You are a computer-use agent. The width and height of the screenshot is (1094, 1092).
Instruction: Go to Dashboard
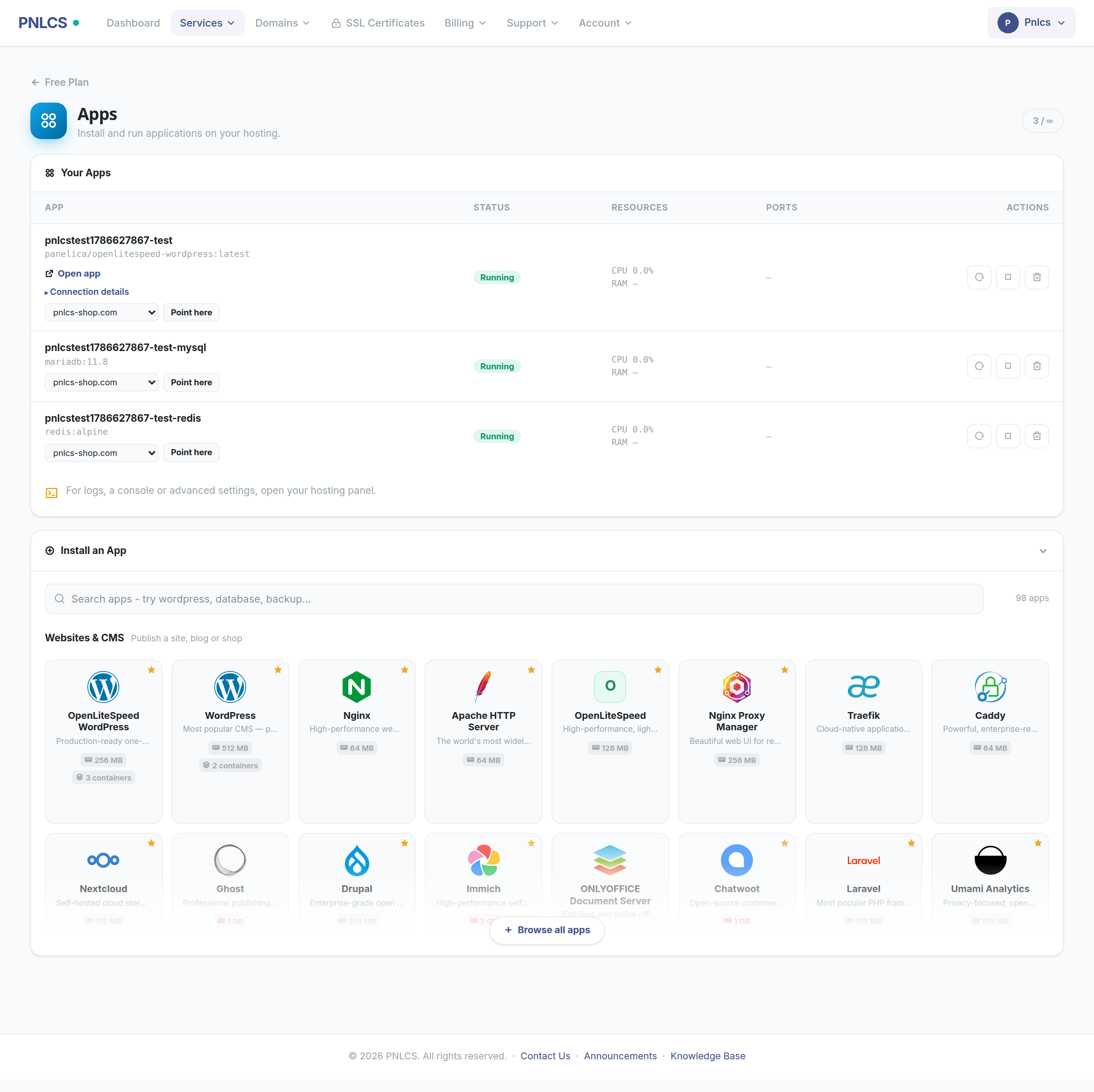click(133, 23)
